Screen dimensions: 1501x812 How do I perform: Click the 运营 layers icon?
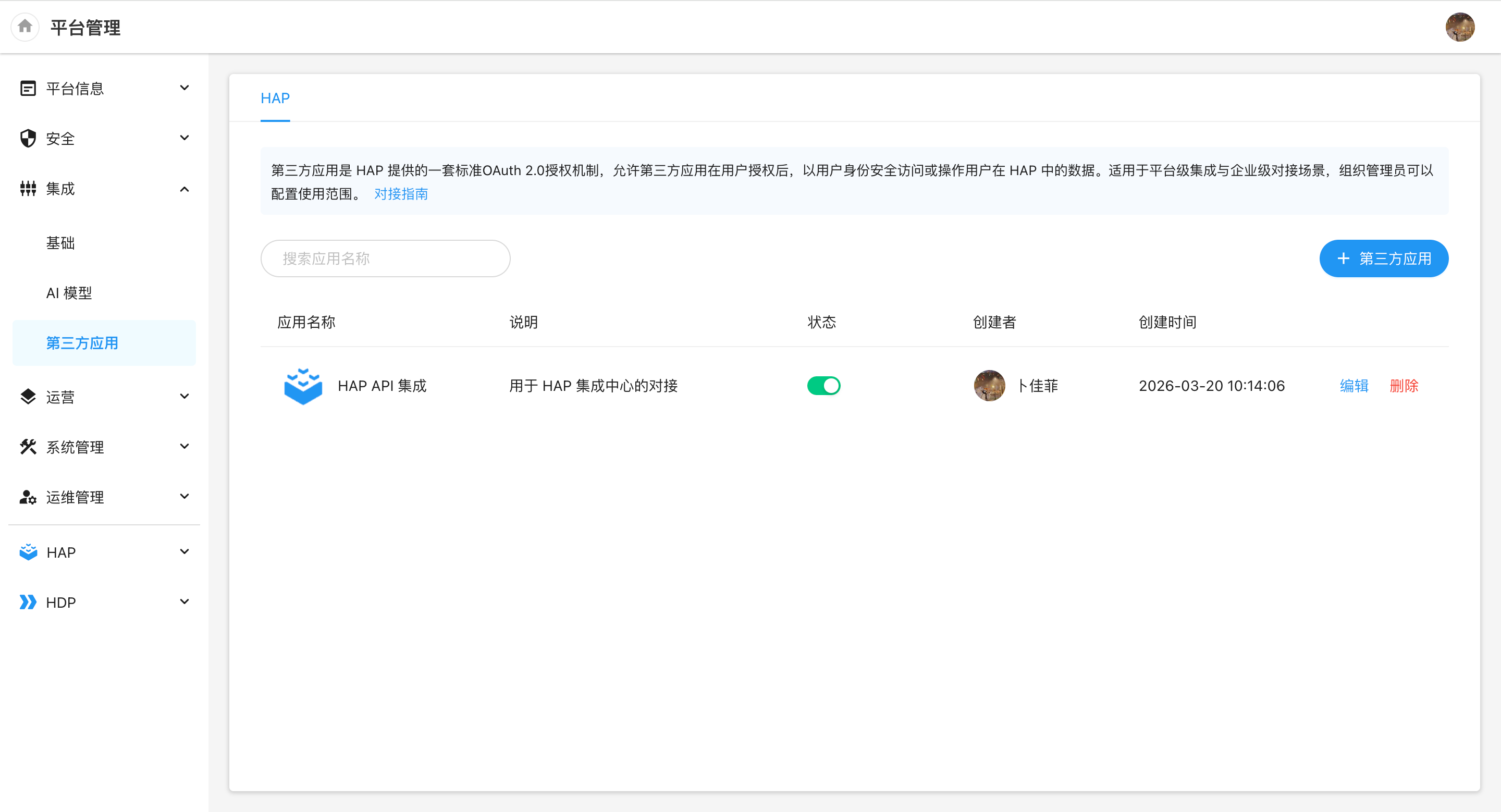28,397
